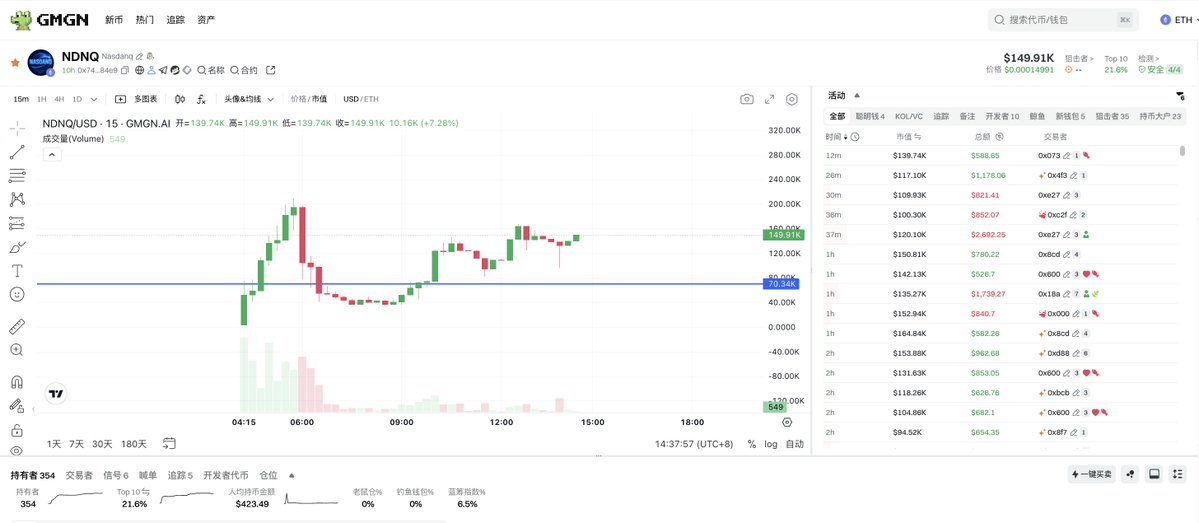Select the ruler measure tool
Viewport: 1199px width, 523px height.
tap(17, 326)
